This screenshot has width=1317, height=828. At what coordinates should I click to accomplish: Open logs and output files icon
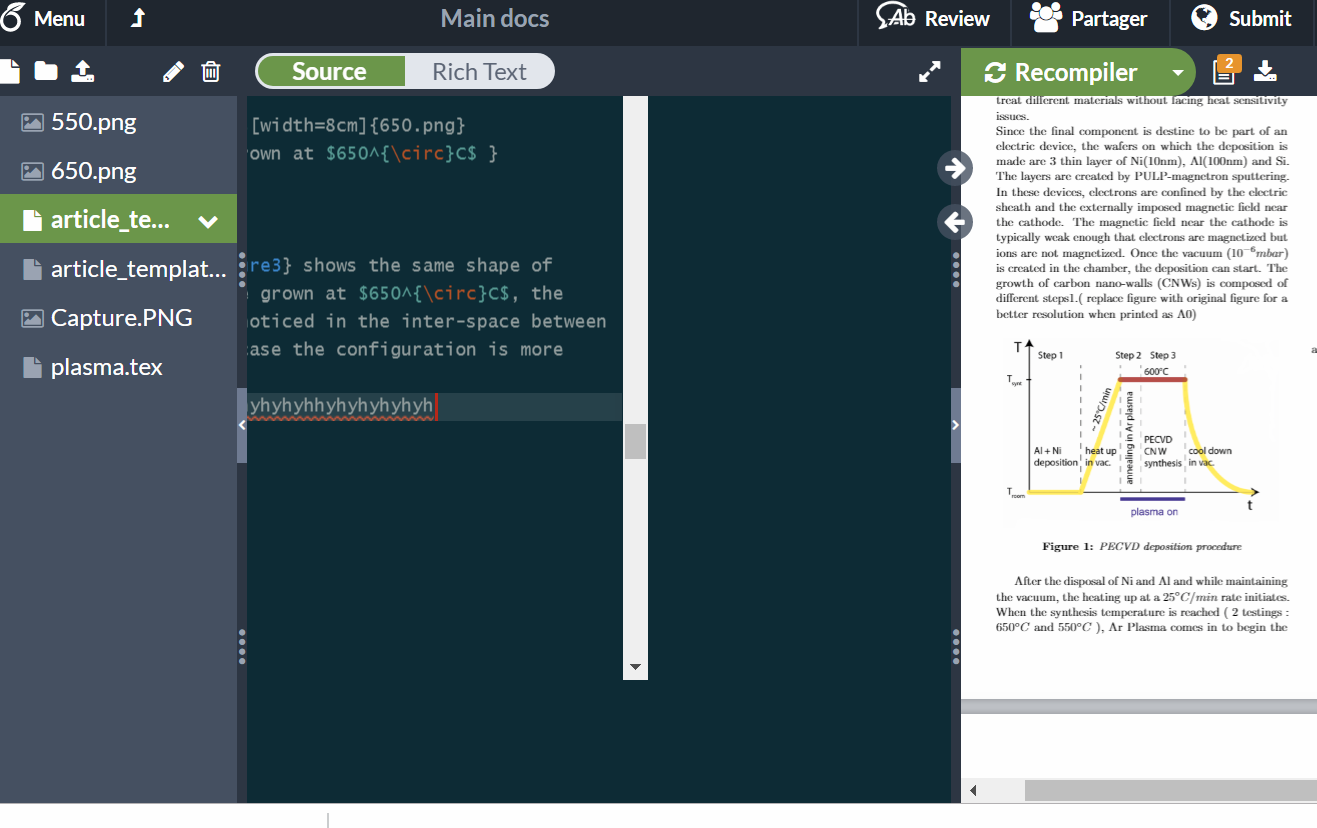tap(1225, 69)
